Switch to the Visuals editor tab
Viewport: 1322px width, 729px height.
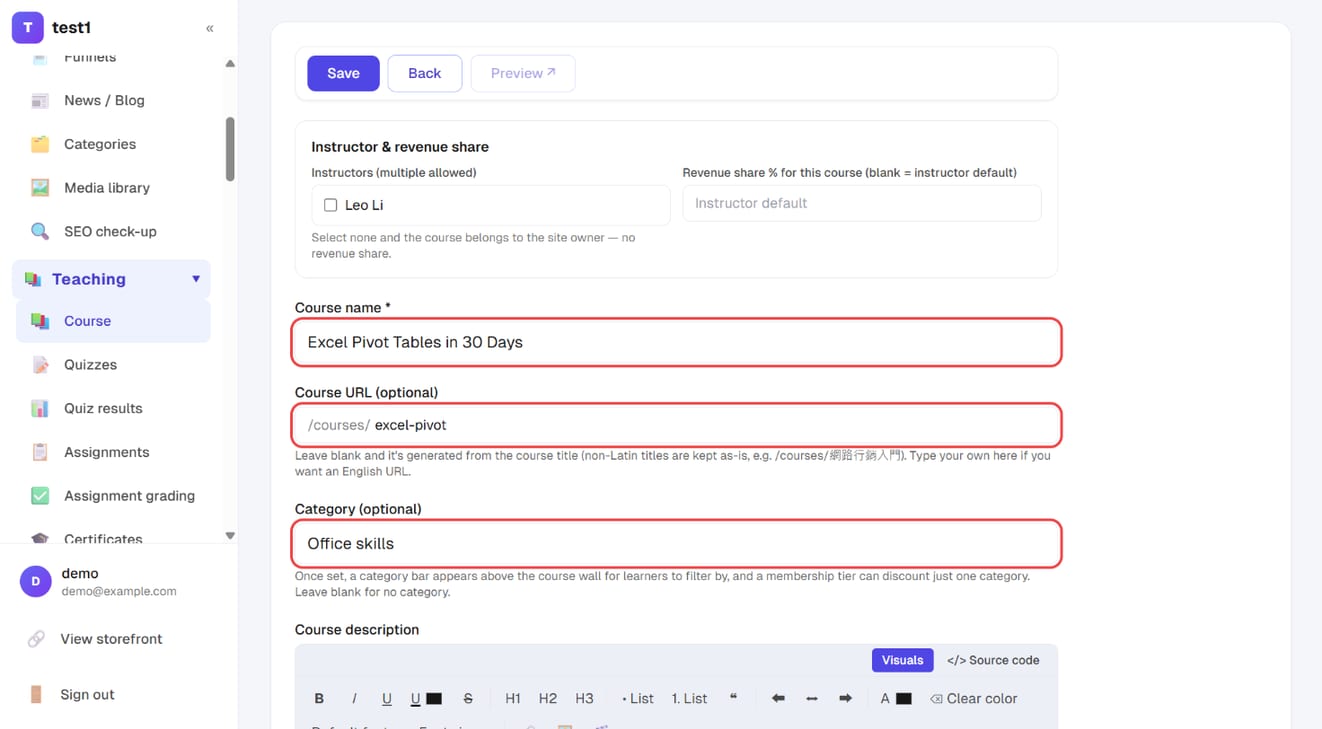coord(902,660)
